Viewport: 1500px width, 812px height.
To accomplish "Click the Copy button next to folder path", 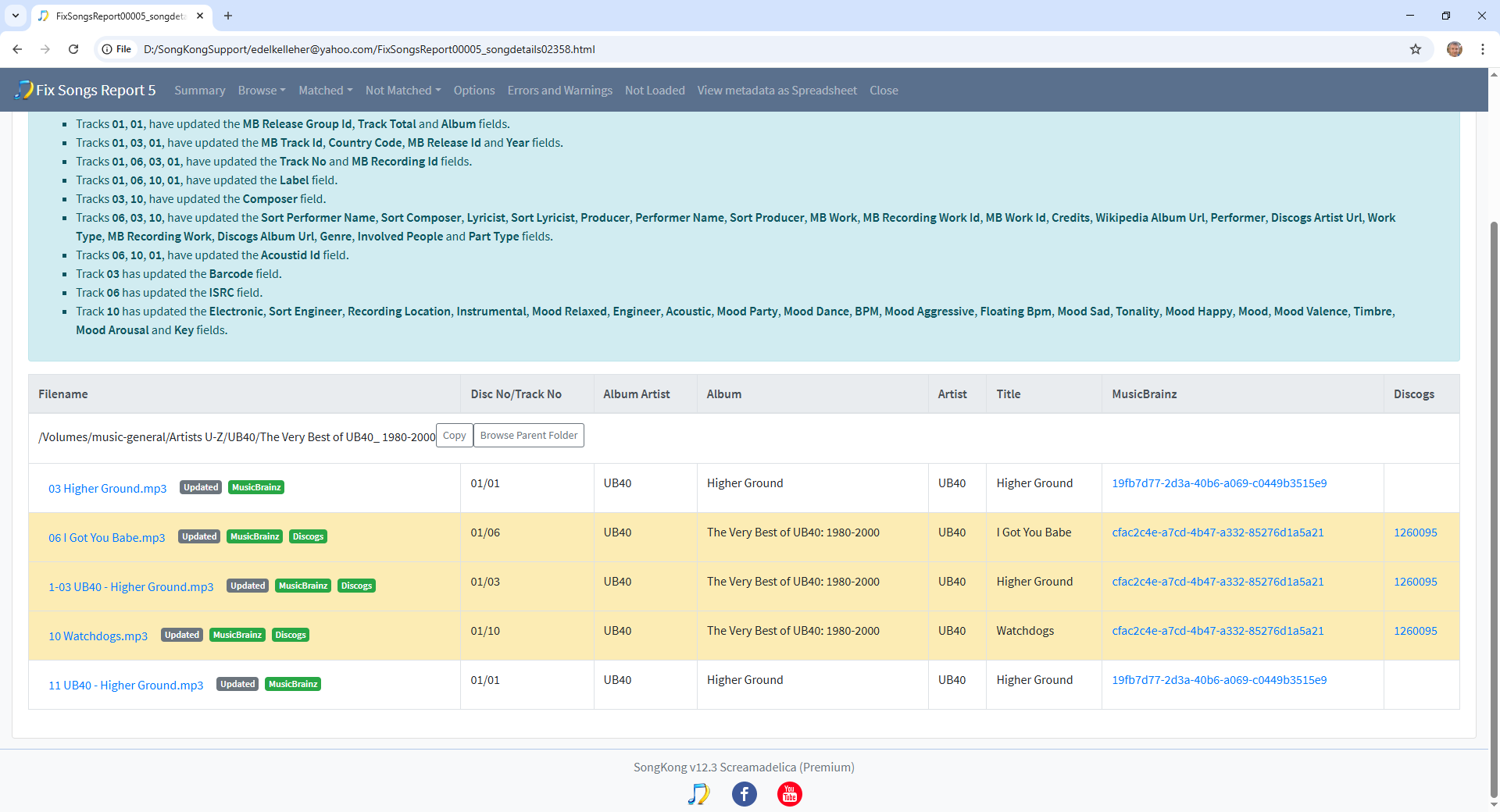I will [x=454, y=436].
